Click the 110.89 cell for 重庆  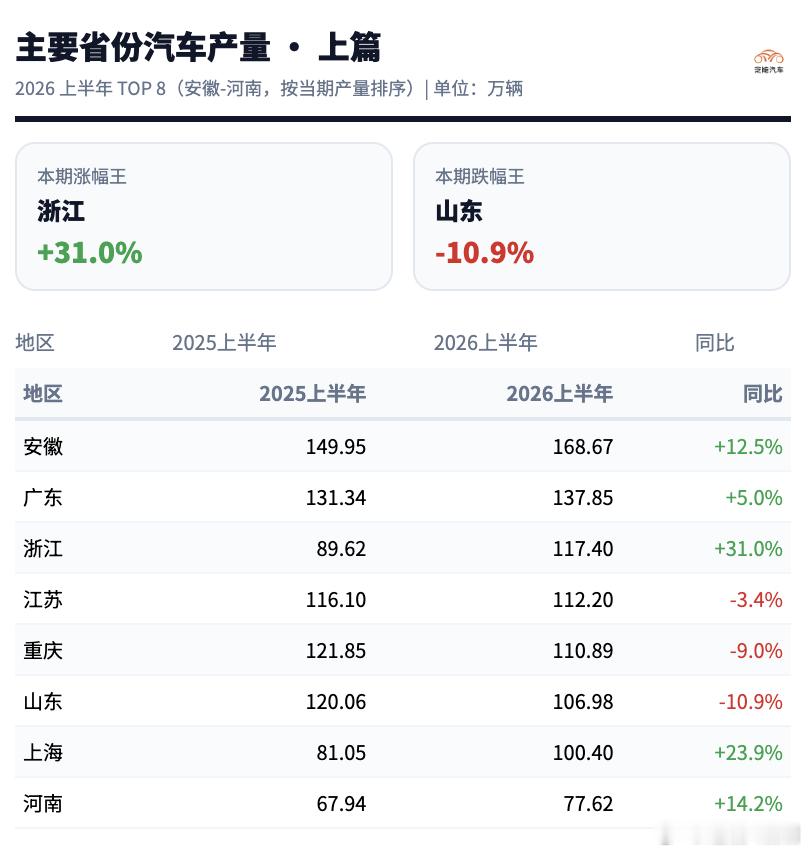(x=583, y=651)
